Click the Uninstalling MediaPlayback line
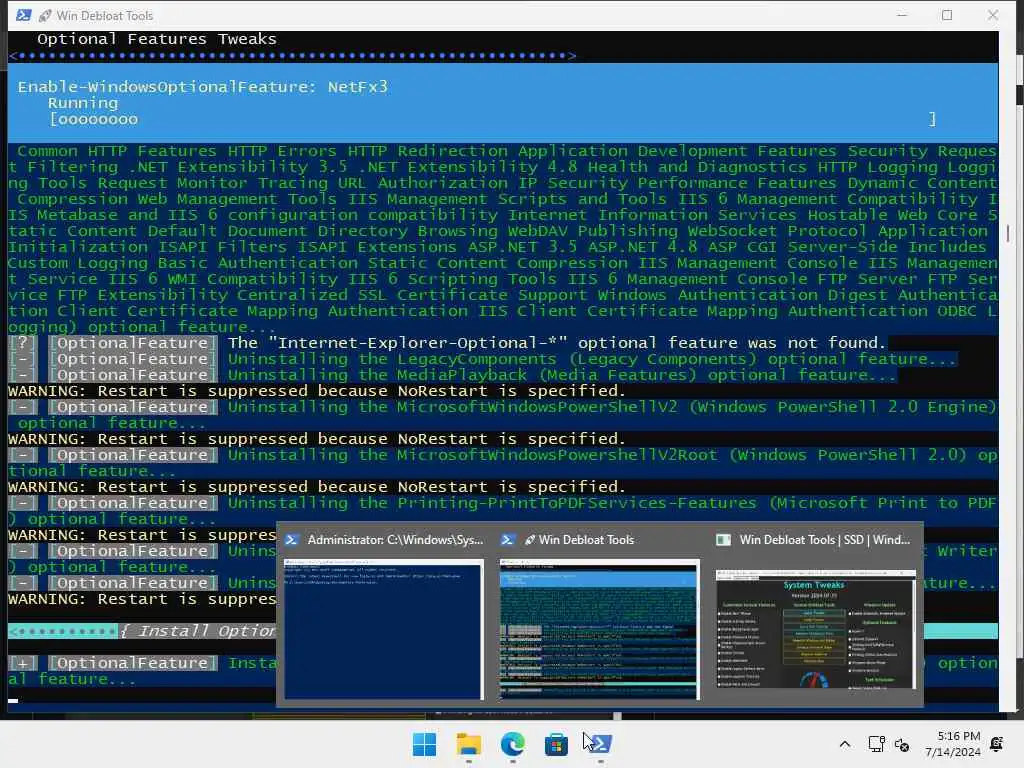 point(562,375)
